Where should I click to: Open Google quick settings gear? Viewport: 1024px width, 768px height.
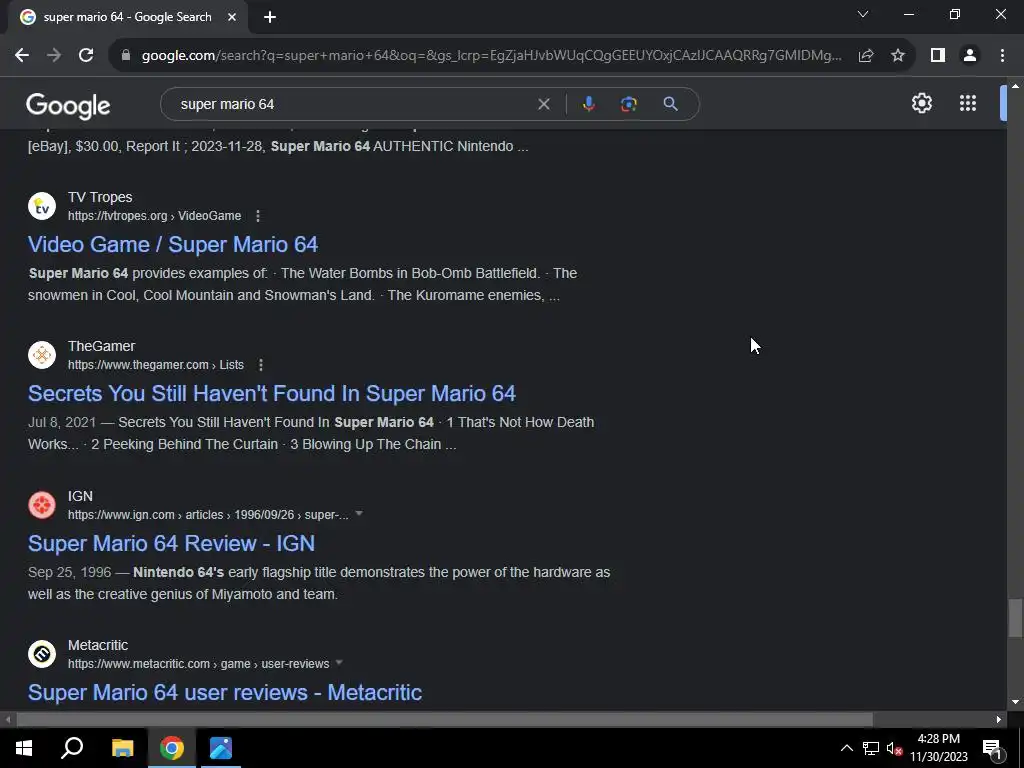(x=921, y=103)
